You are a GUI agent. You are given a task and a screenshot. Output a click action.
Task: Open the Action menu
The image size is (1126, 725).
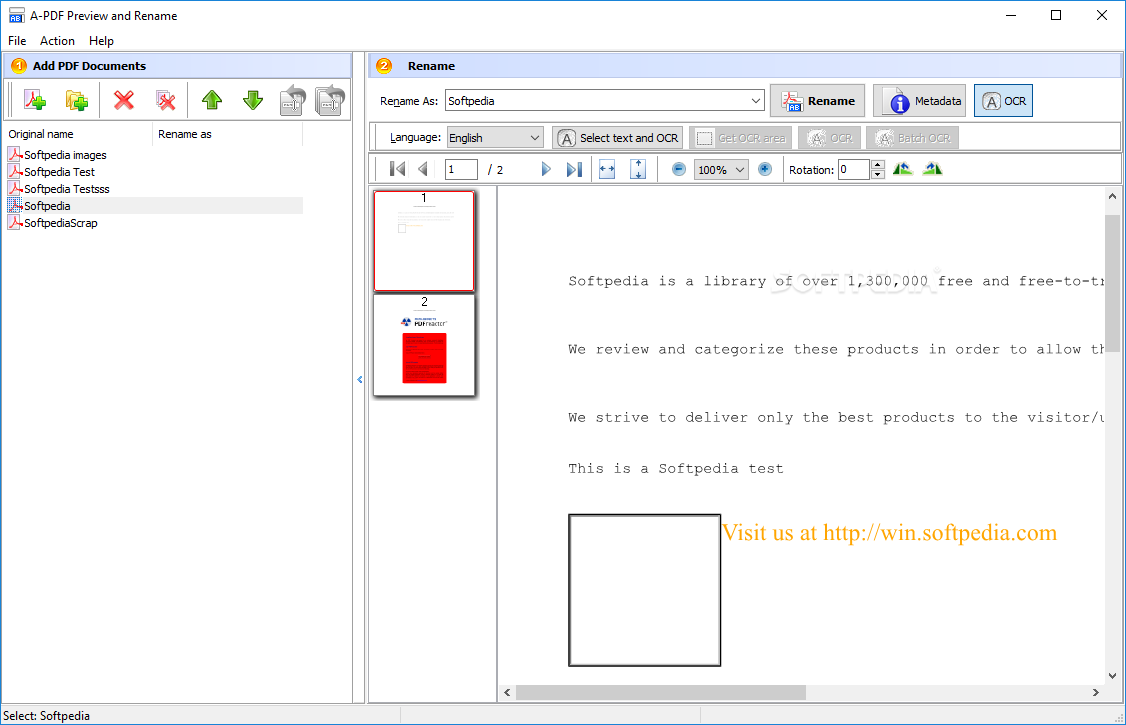pyautogui.click(x=57, y=41)
